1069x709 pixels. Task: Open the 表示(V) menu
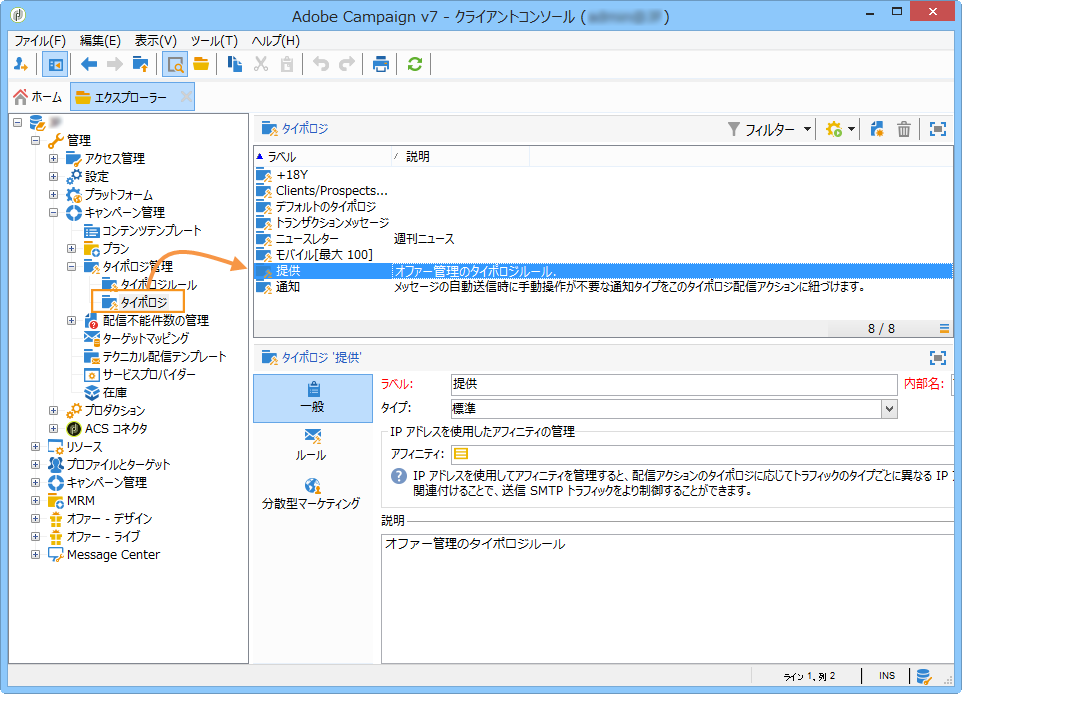tap(155, 41)
